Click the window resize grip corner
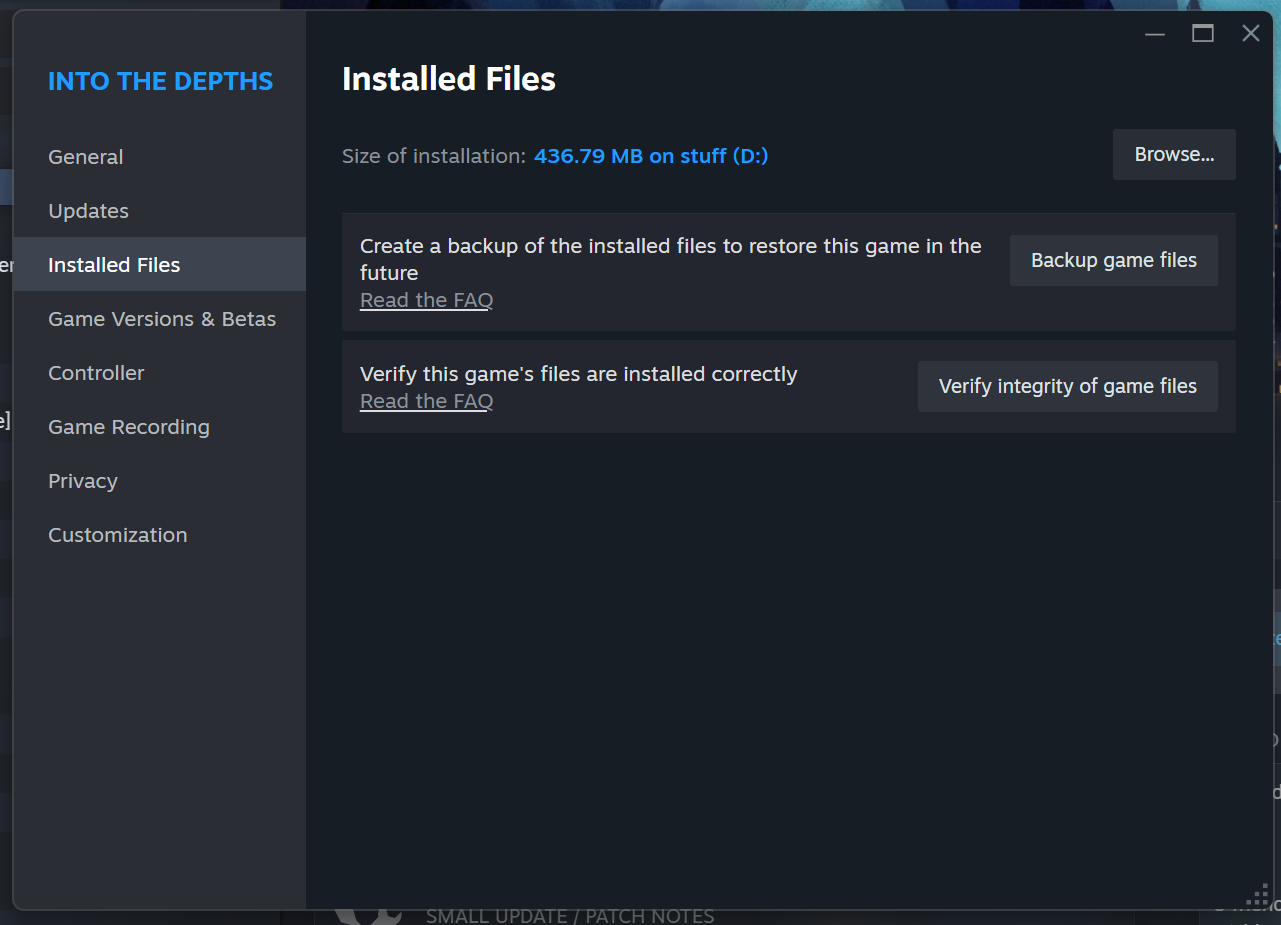The height and width of the screenshot is (925, 1281). (1258, 896)
